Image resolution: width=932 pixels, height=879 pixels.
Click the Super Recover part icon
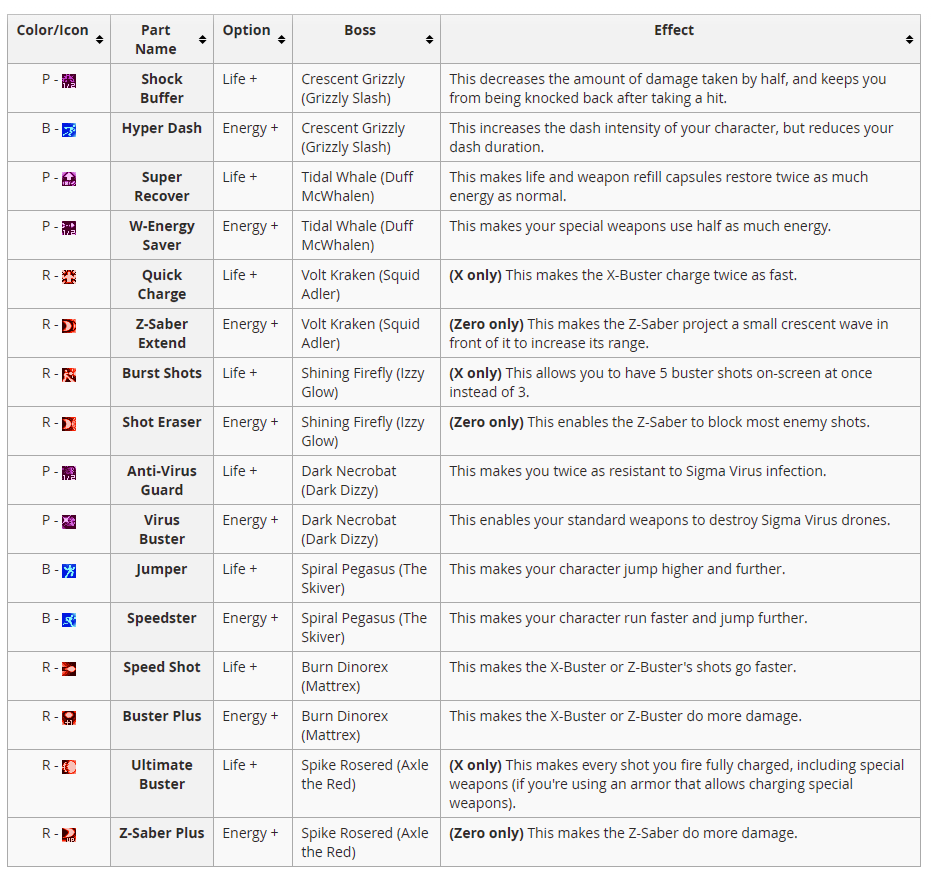69,178
